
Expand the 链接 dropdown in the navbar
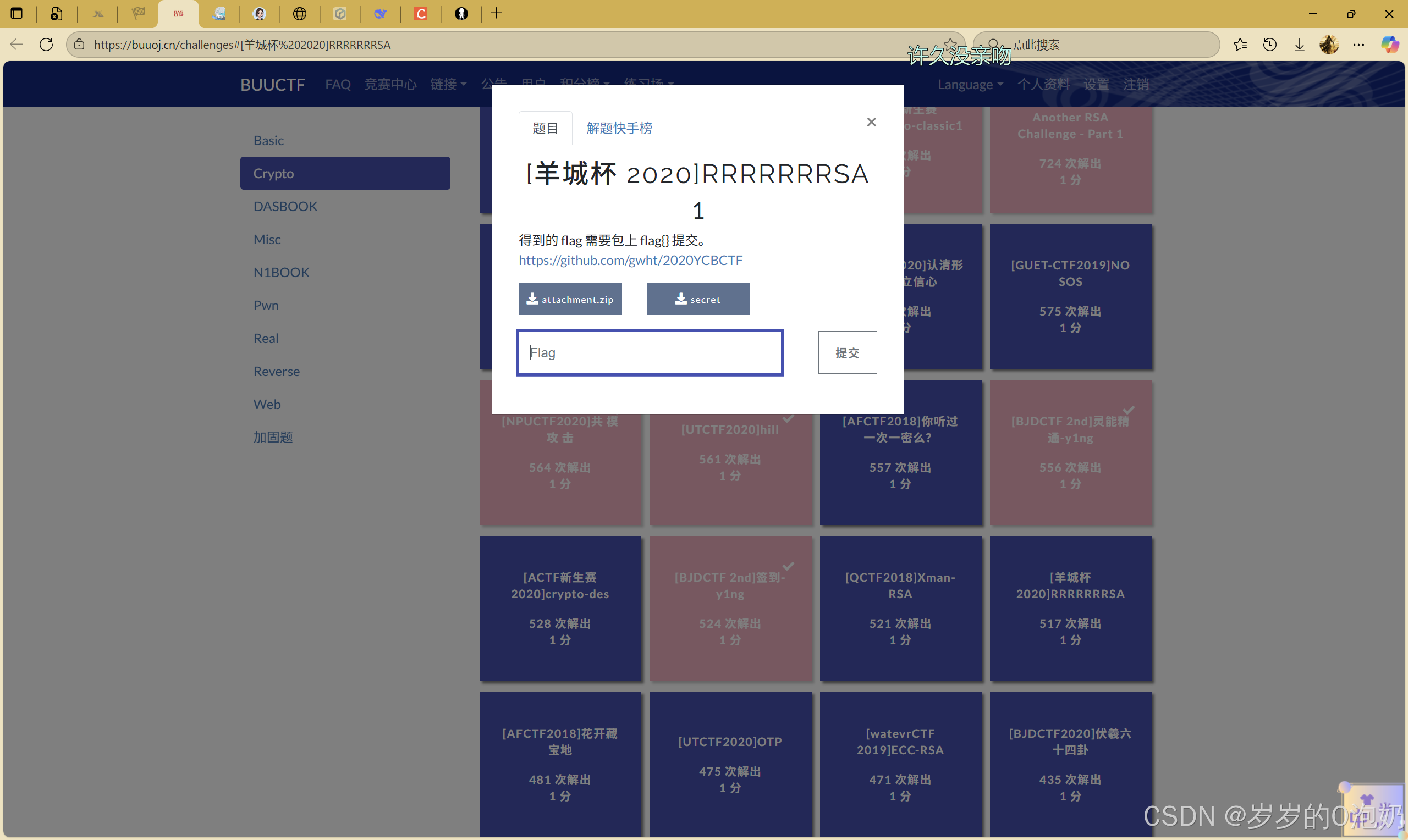pyautogui.click(x=448, y=84)
